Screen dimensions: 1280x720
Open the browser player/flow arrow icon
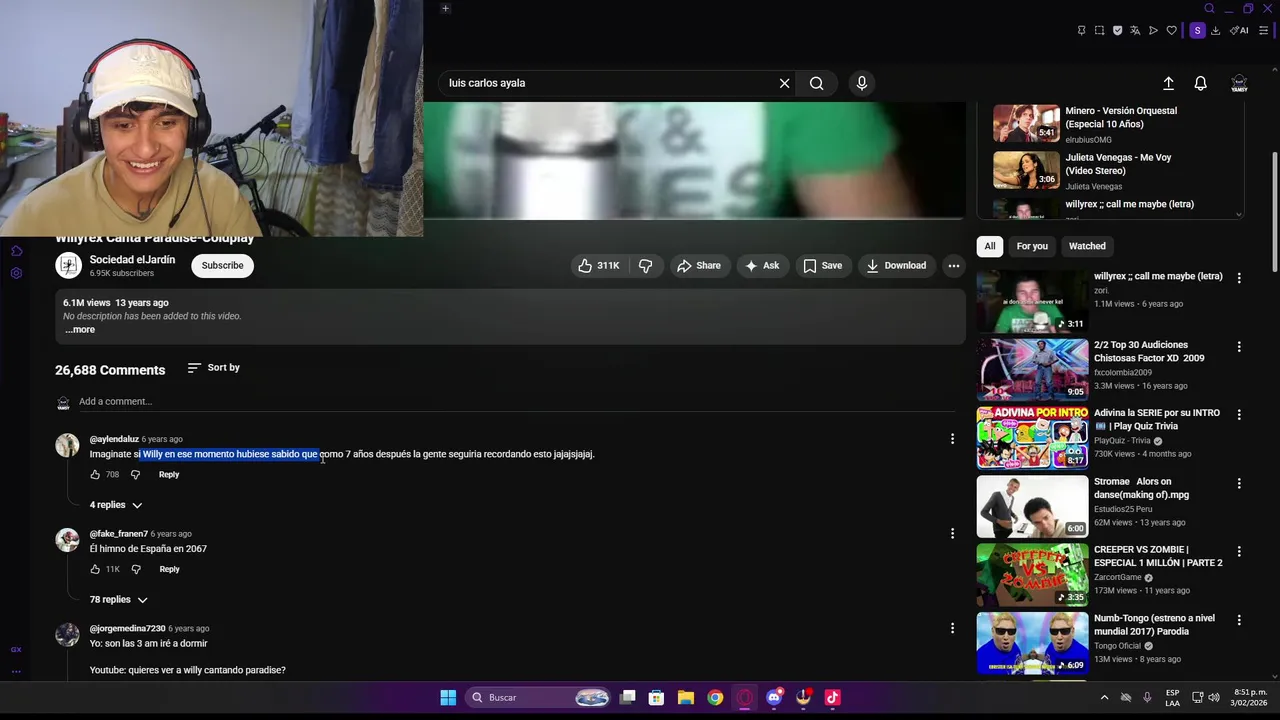click(1153, 31)
